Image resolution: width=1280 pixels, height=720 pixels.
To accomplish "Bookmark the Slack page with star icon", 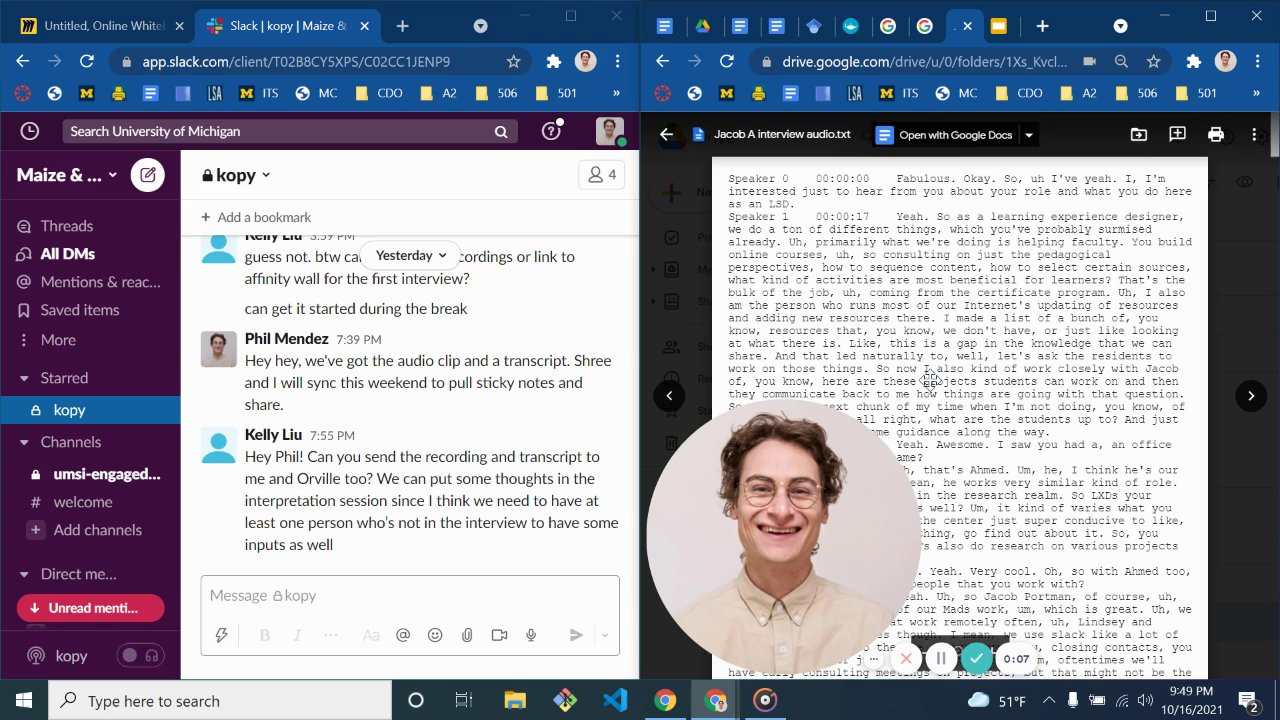I will [514, 62].
